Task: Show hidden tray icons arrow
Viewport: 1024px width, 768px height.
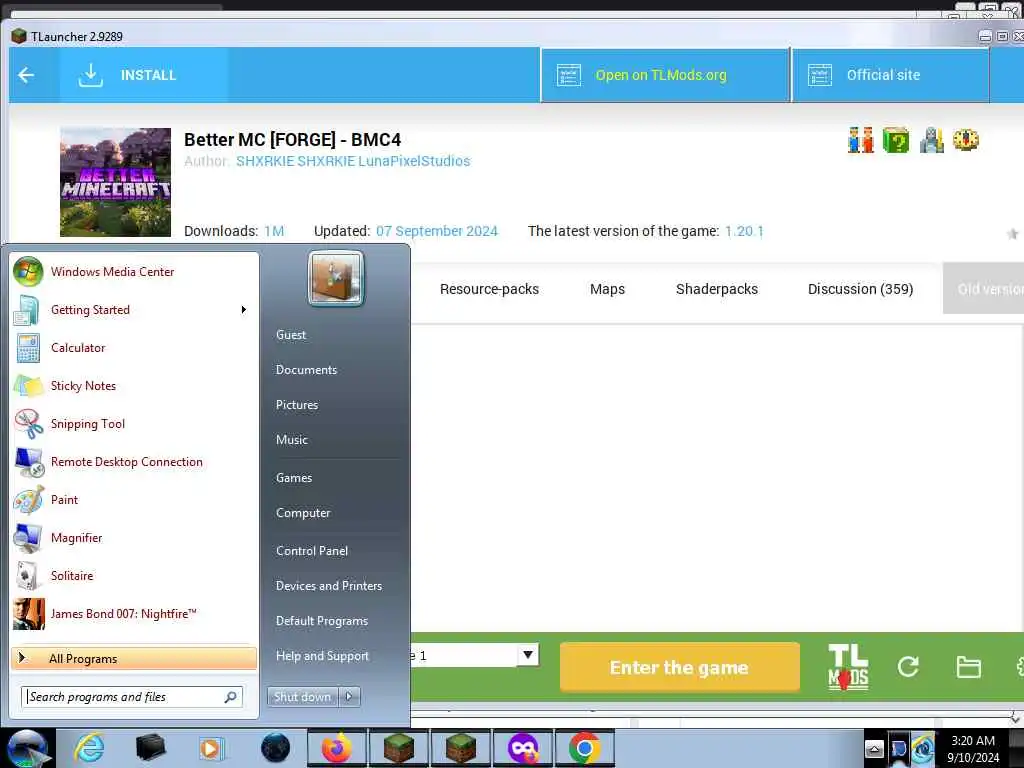Action: pos(874,749)
